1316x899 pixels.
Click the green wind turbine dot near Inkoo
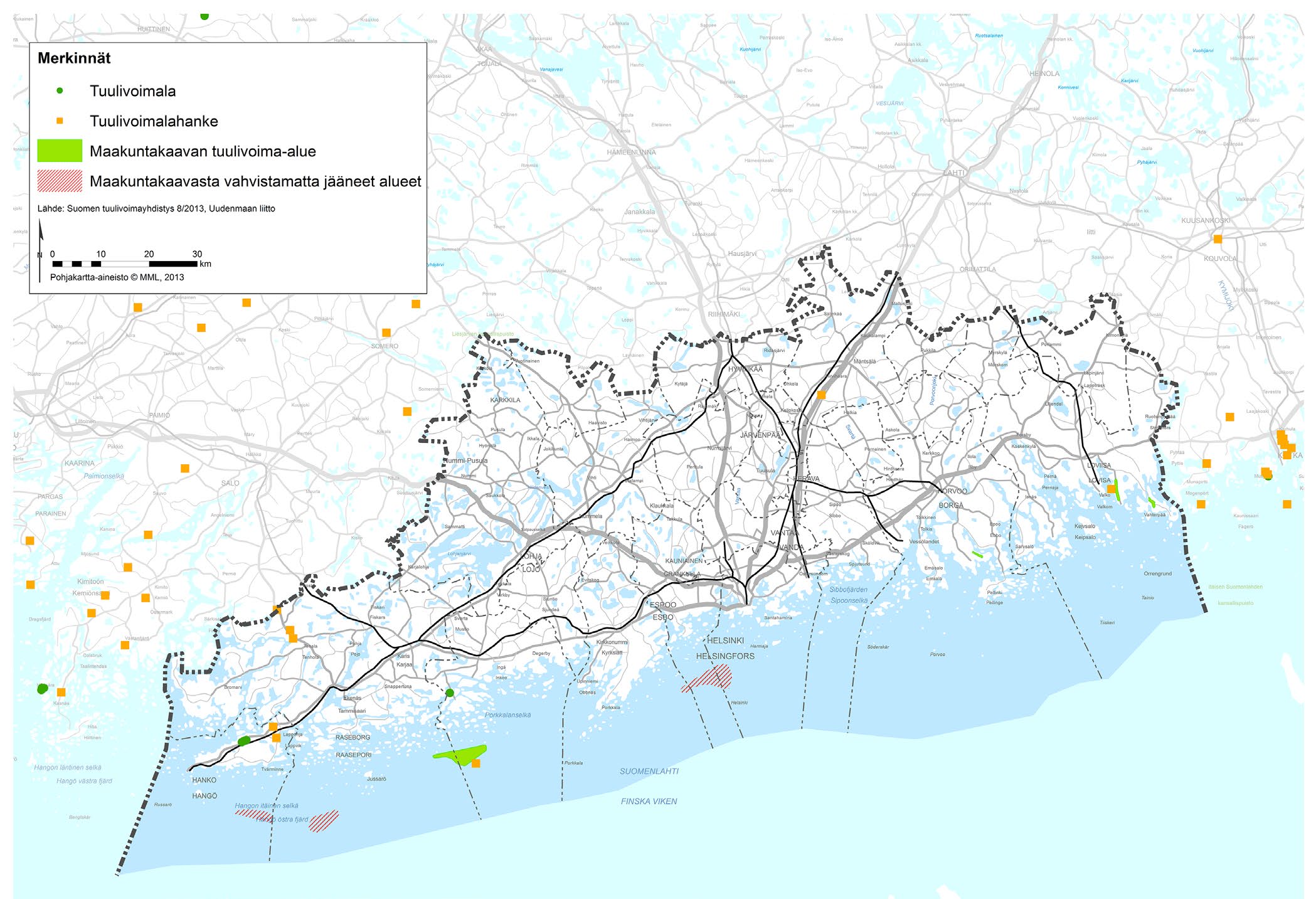click(x=450, y=693)
